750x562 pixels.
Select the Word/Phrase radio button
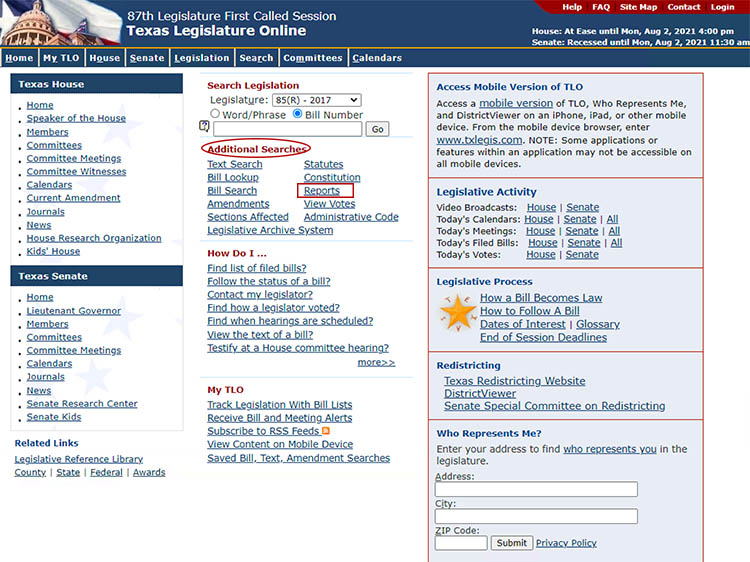(215, 114)
